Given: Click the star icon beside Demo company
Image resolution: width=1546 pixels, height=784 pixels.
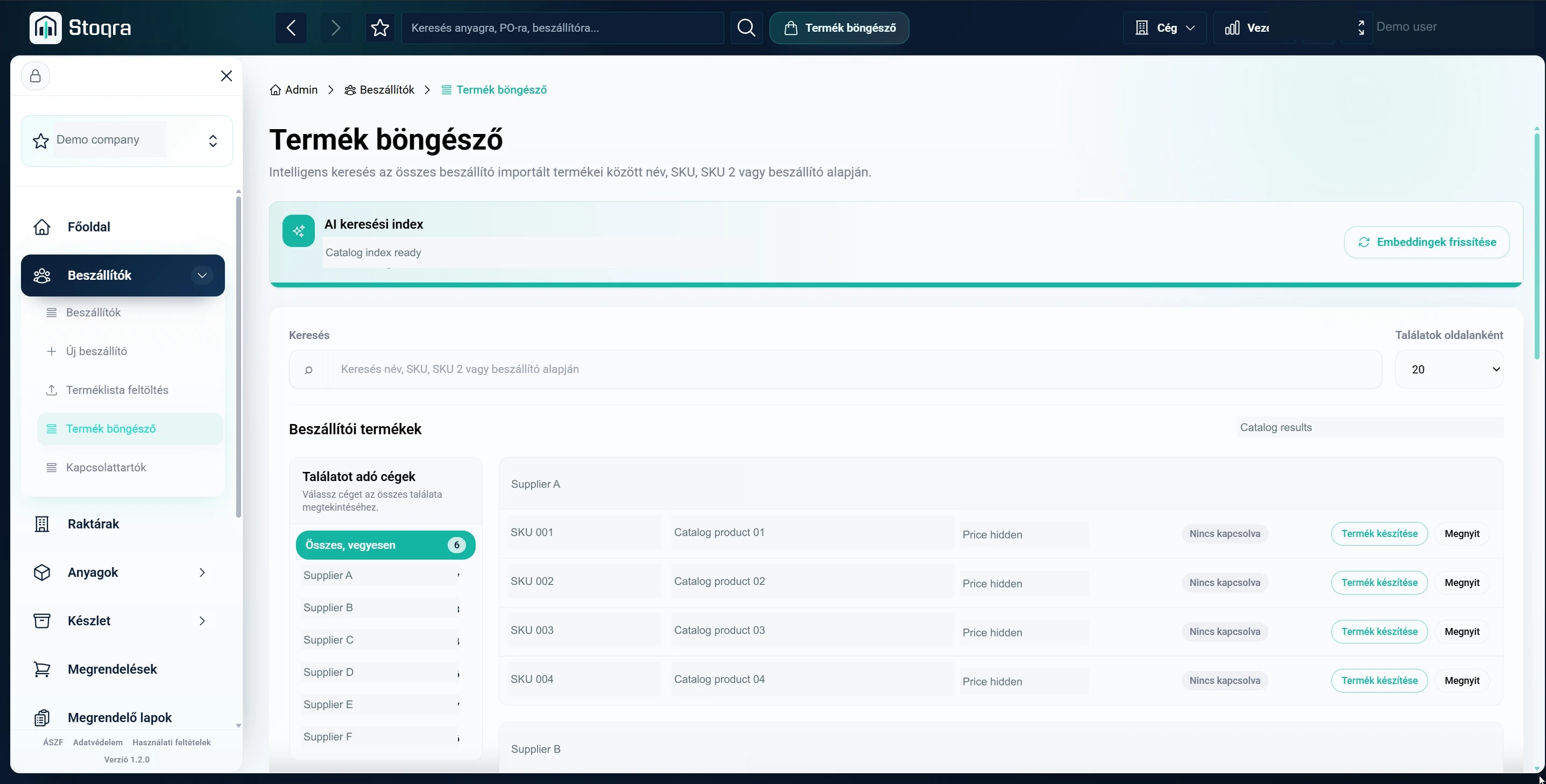Looking at the screenshot, I should [41, 141].
